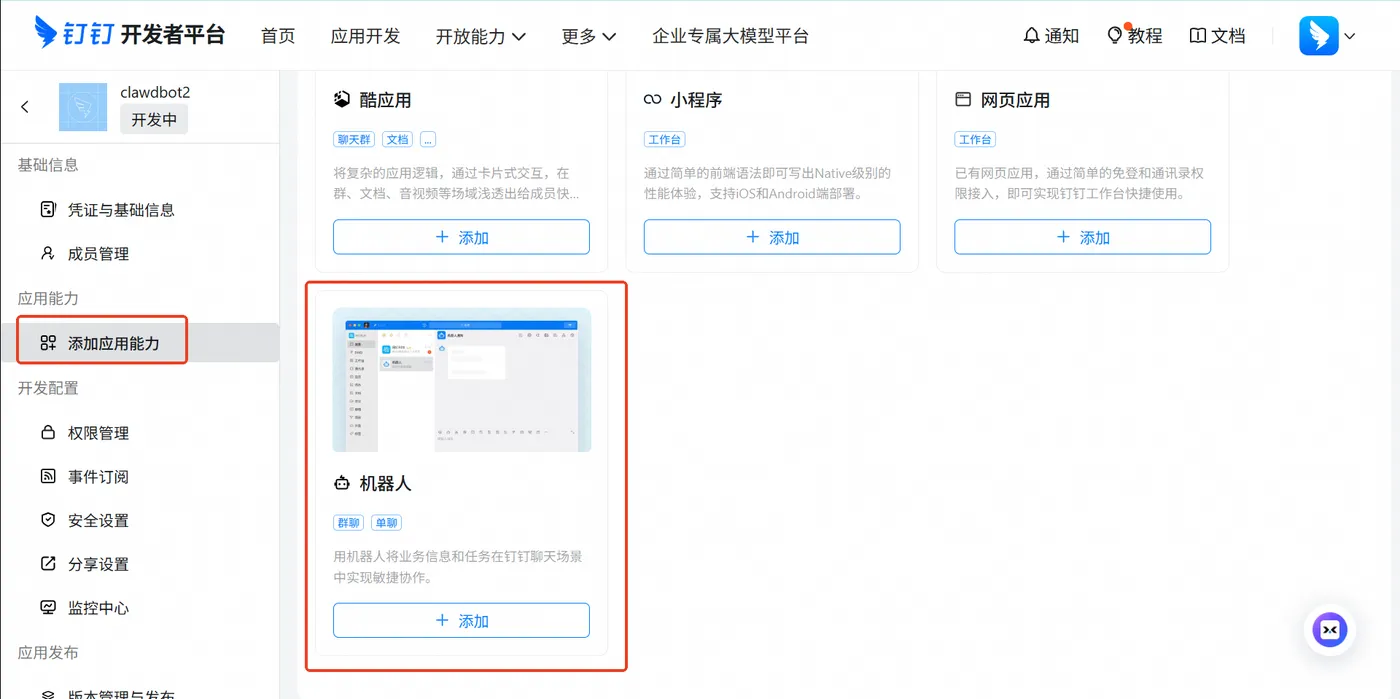Screen dimensions: 1400x699
Task: Open 凭证与基础信息 in the sidebar
Action: point(140,210)
